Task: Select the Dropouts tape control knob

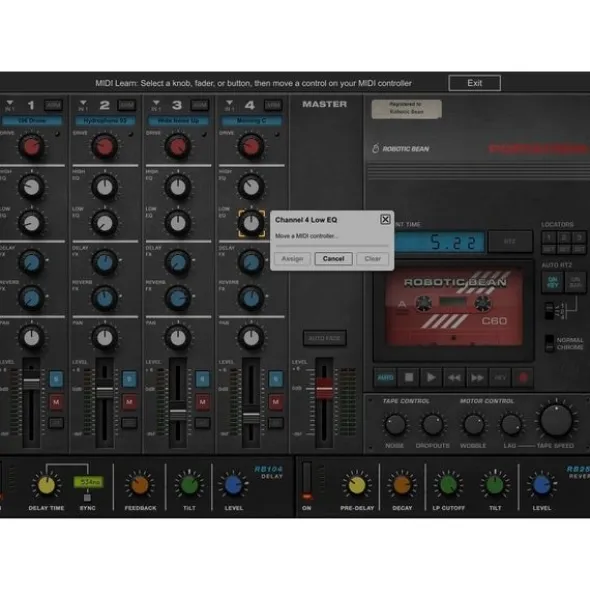Action: click(432, 424)
